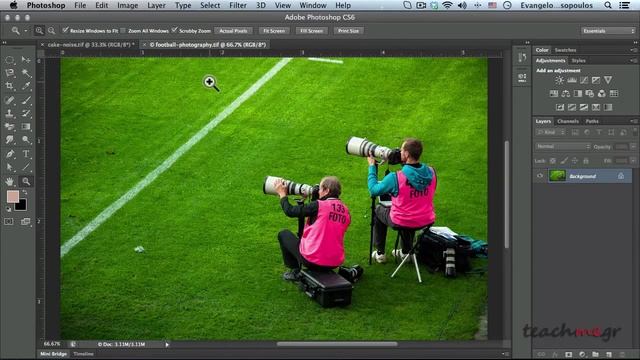Toggle lock all

(586, 161)
